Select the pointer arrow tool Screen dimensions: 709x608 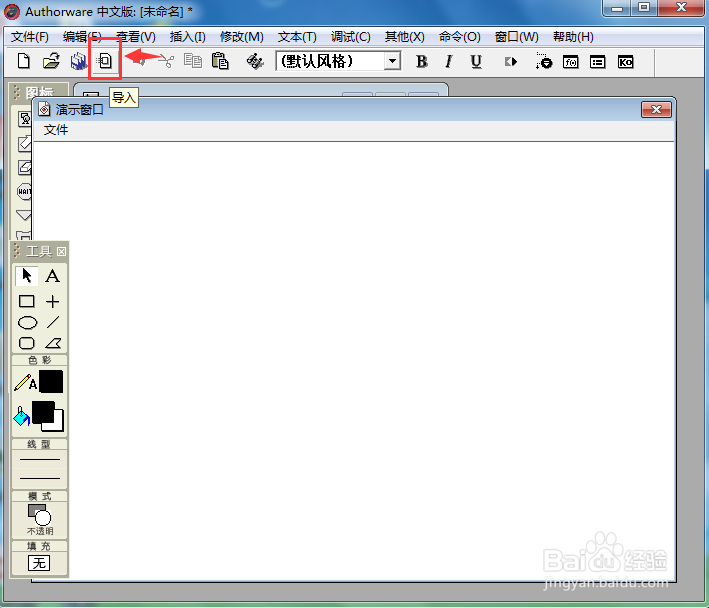point(27,276)
